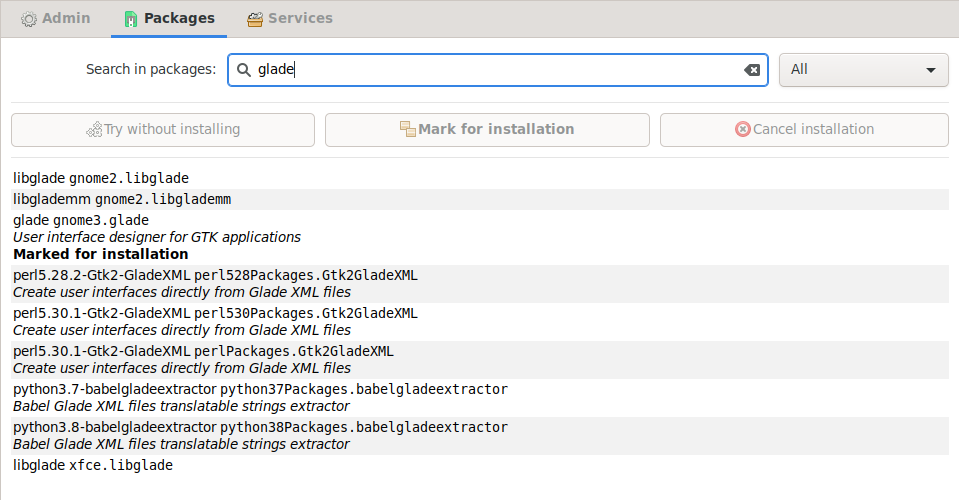Image resolution: width=959 pixels, height=500 pixels.
Task: Switch to the Packages tab
Action: click(169, 18)
